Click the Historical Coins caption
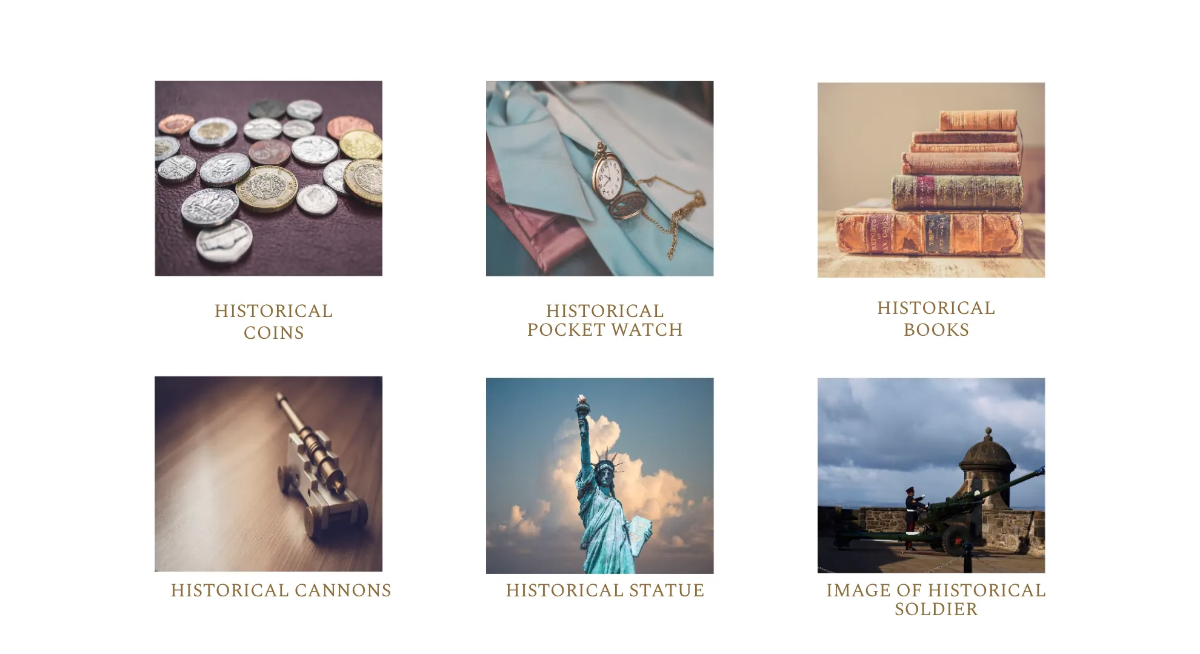 (x=273, y=322)
